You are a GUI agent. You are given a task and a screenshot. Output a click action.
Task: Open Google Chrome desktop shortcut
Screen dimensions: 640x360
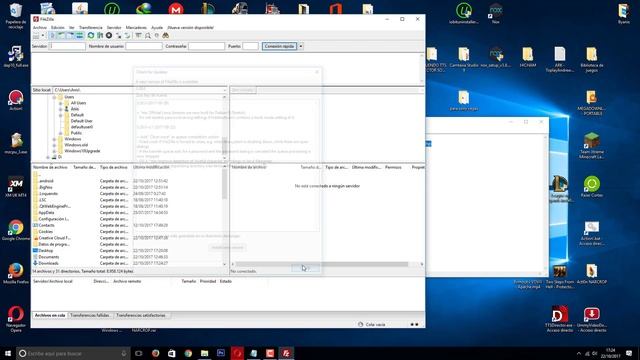coord(16,230)
